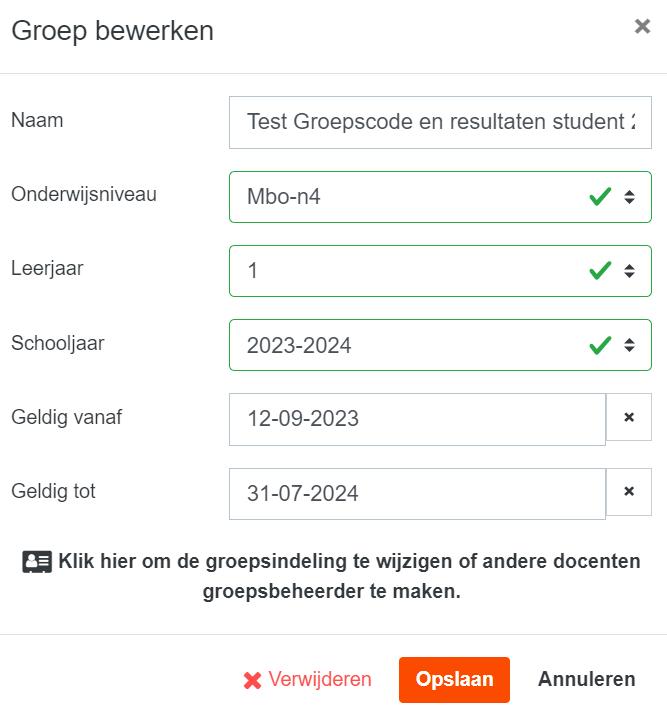Click Annuleren to cancel editing

point(586,679)
